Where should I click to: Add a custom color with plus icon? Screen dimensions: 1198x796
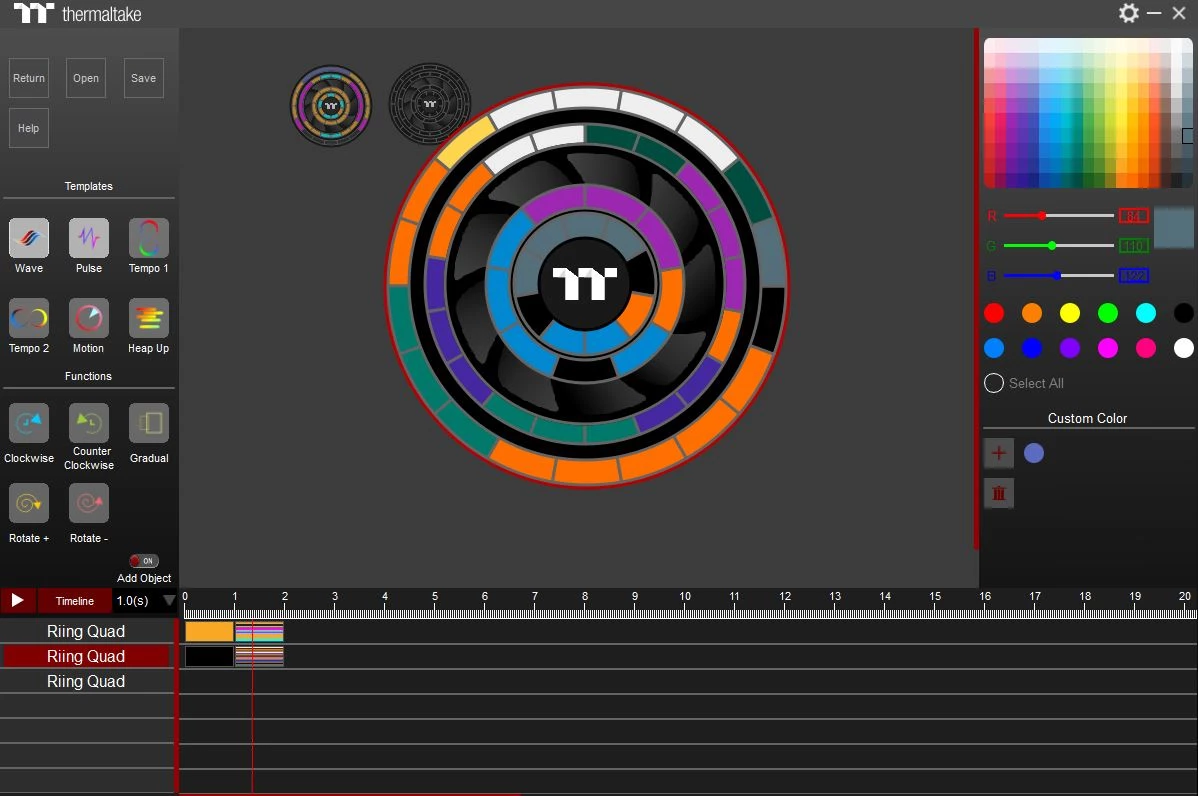click(999, 452)
